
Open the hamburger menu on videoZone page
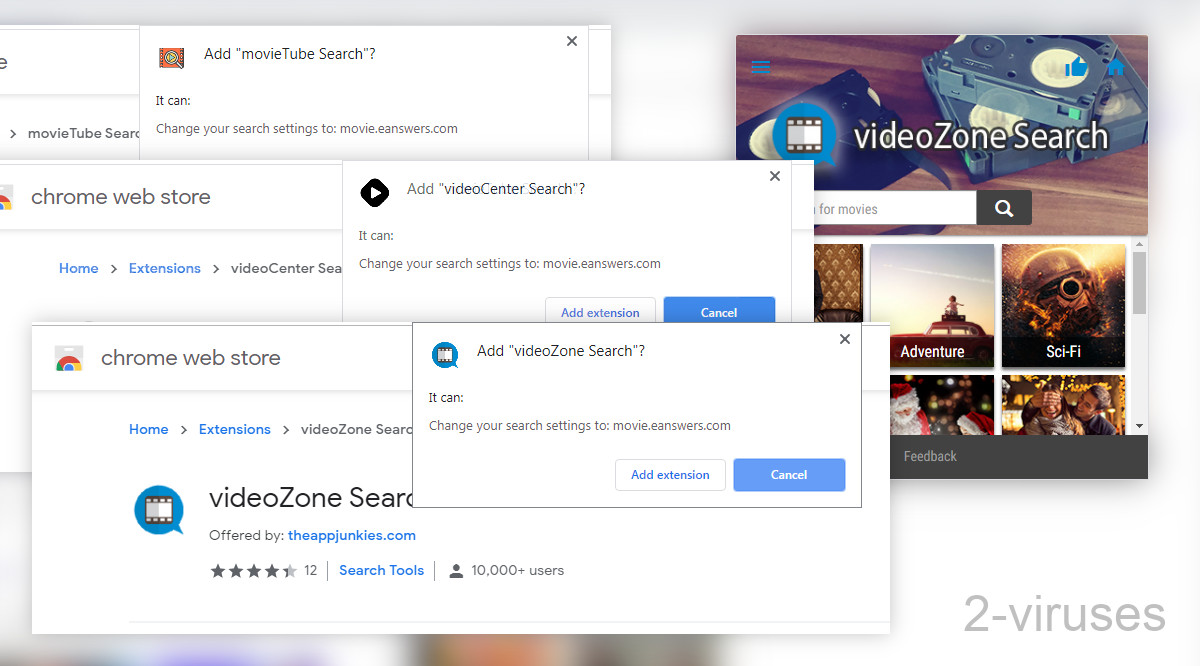pyautogui.click(x=761, y=67)
